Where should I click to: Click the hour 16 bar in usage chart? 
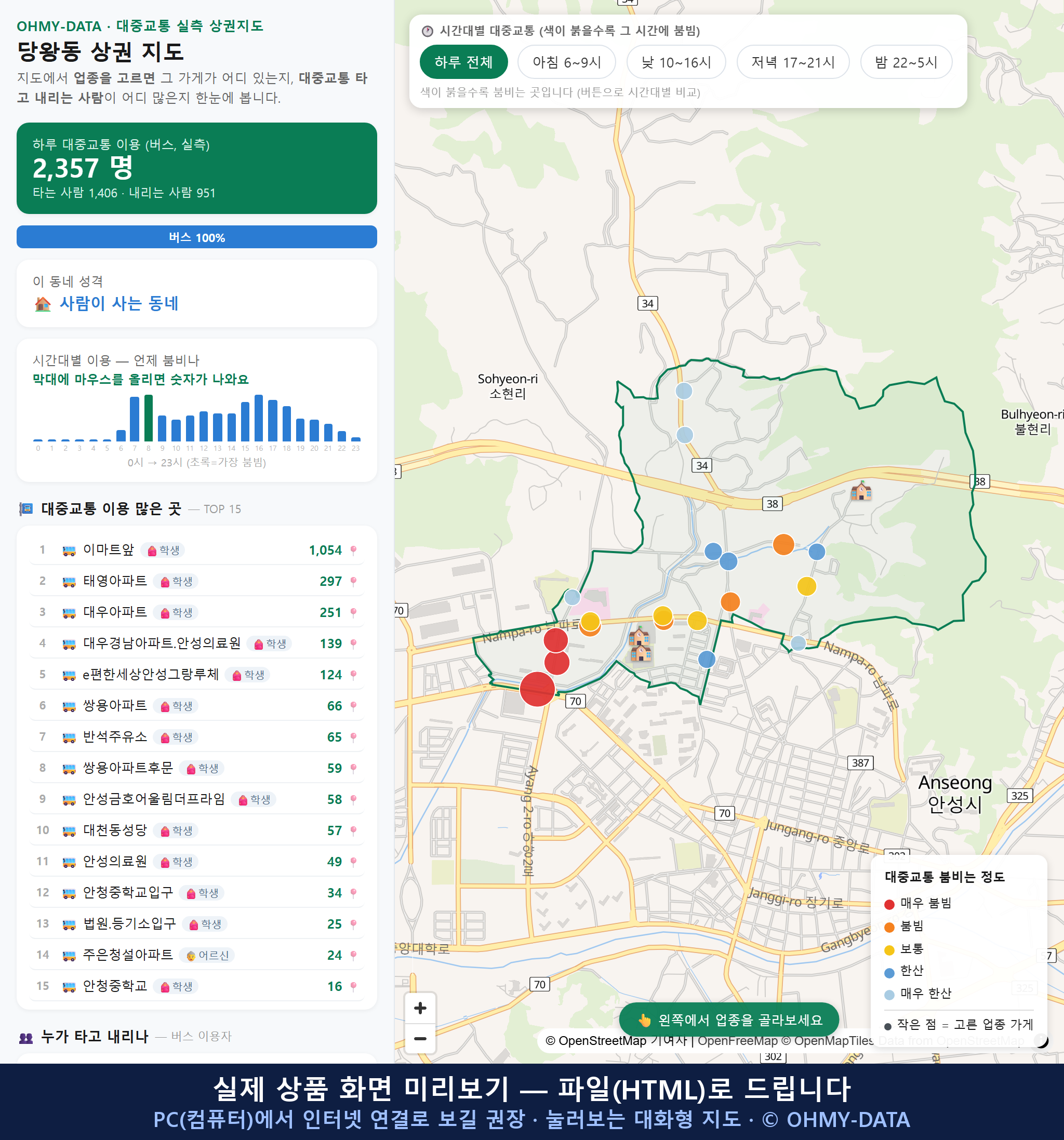(x=259, y=418)
